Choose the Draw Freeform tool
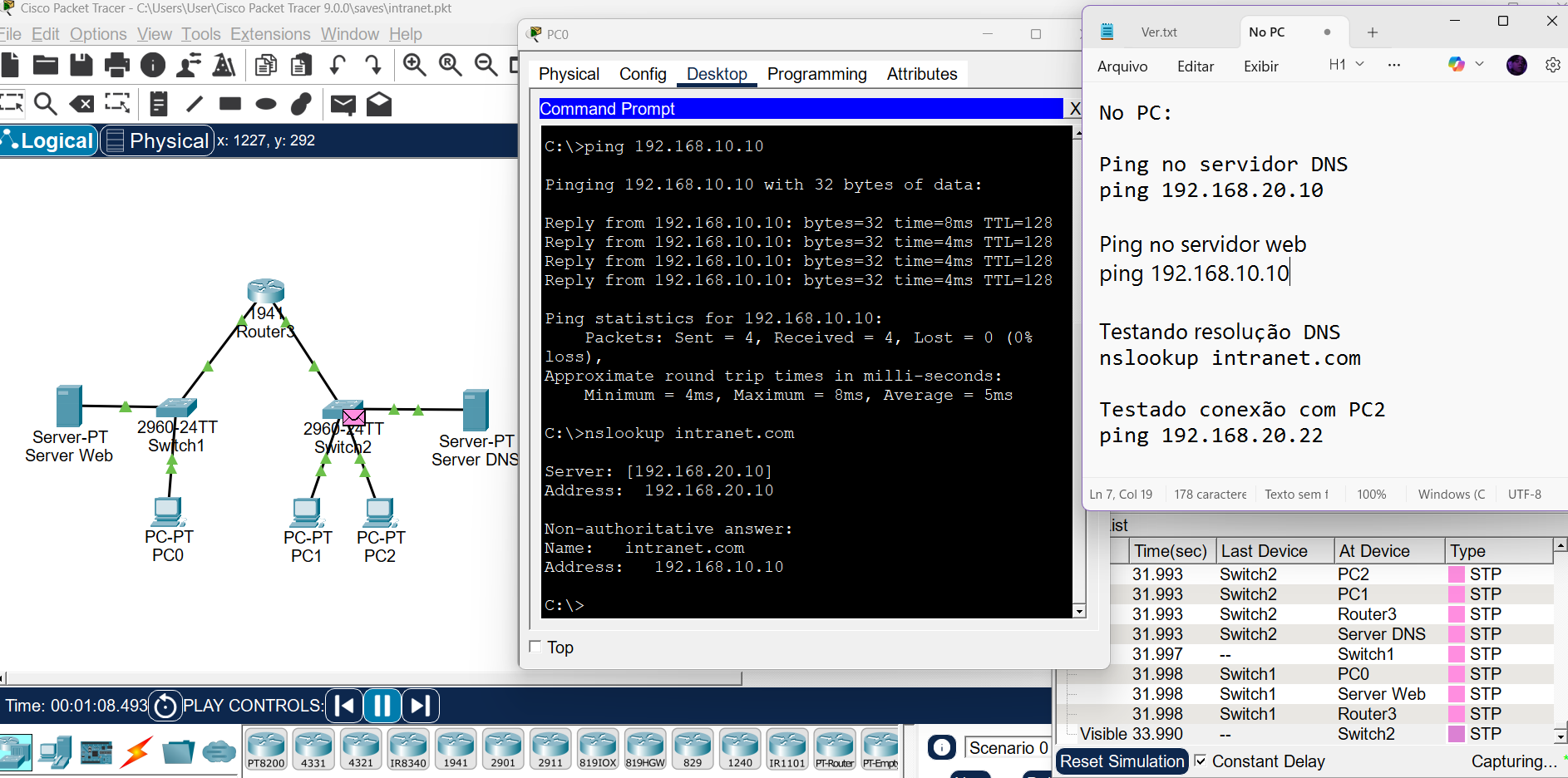Screen dimensions: 1568x778 [x=301, y=104]
